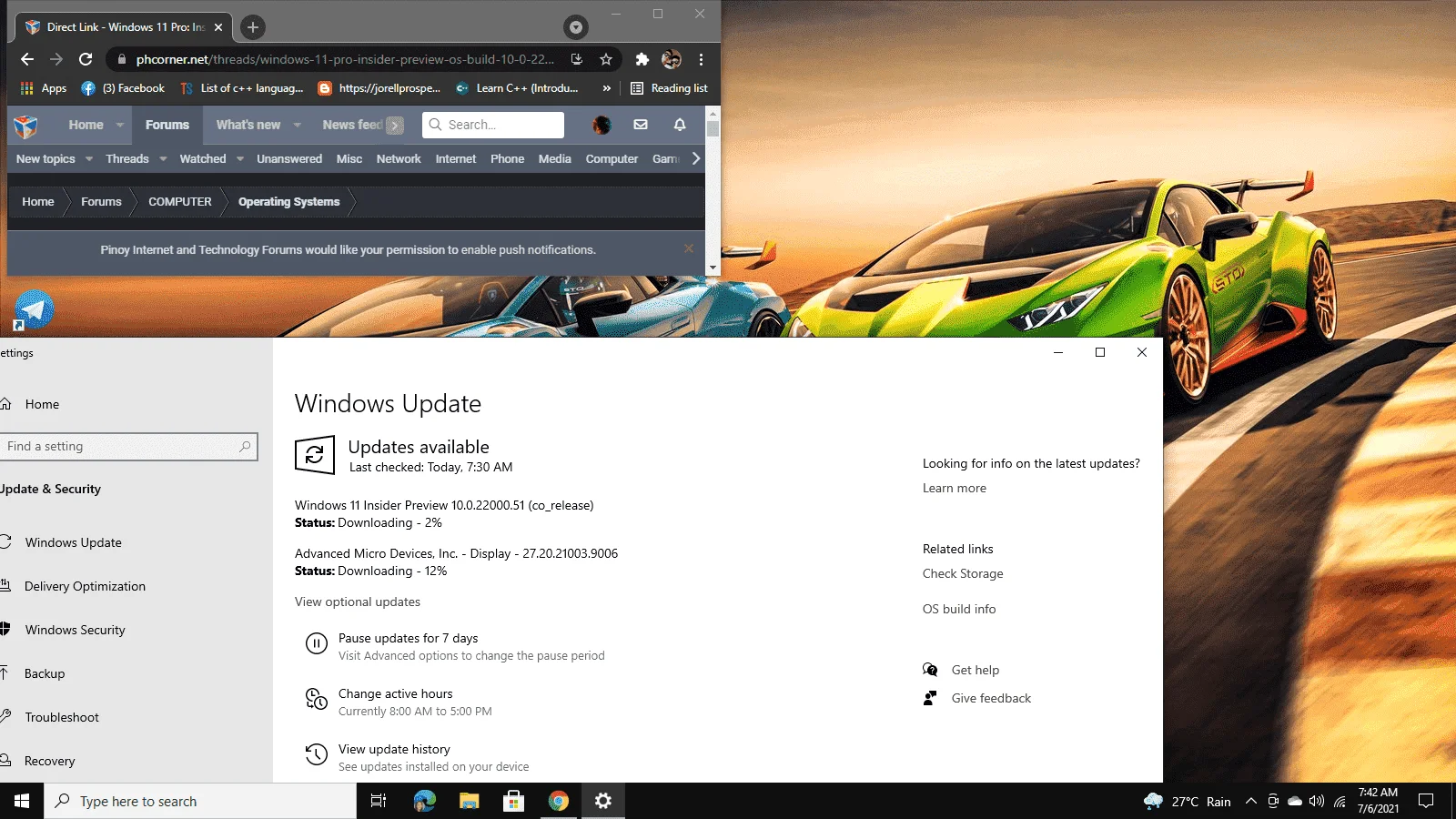Expand the forum Home nav dropdown arrow
This screenshot has height=819, width=1456.
119,125
